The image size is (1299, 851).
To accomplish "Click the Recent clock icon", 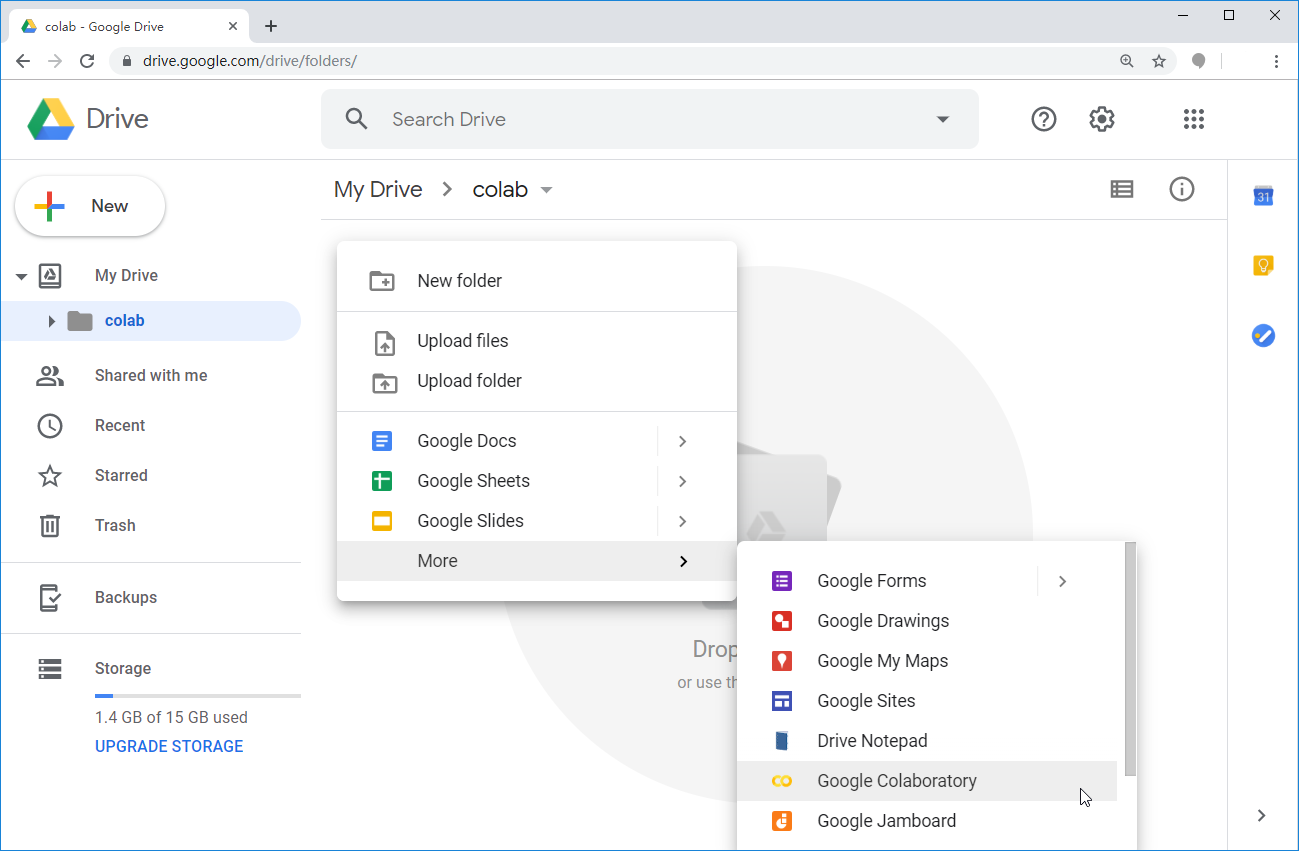I will coord(50,426).
